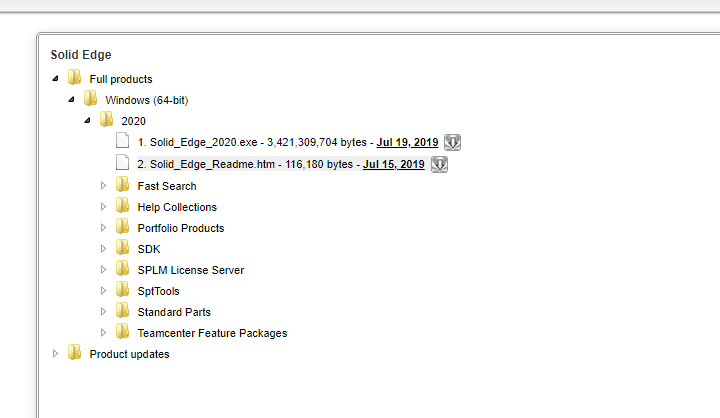This screenshot has width=720, height=418.
Task: Click the Full products folder icon
Action: [74, 77]
